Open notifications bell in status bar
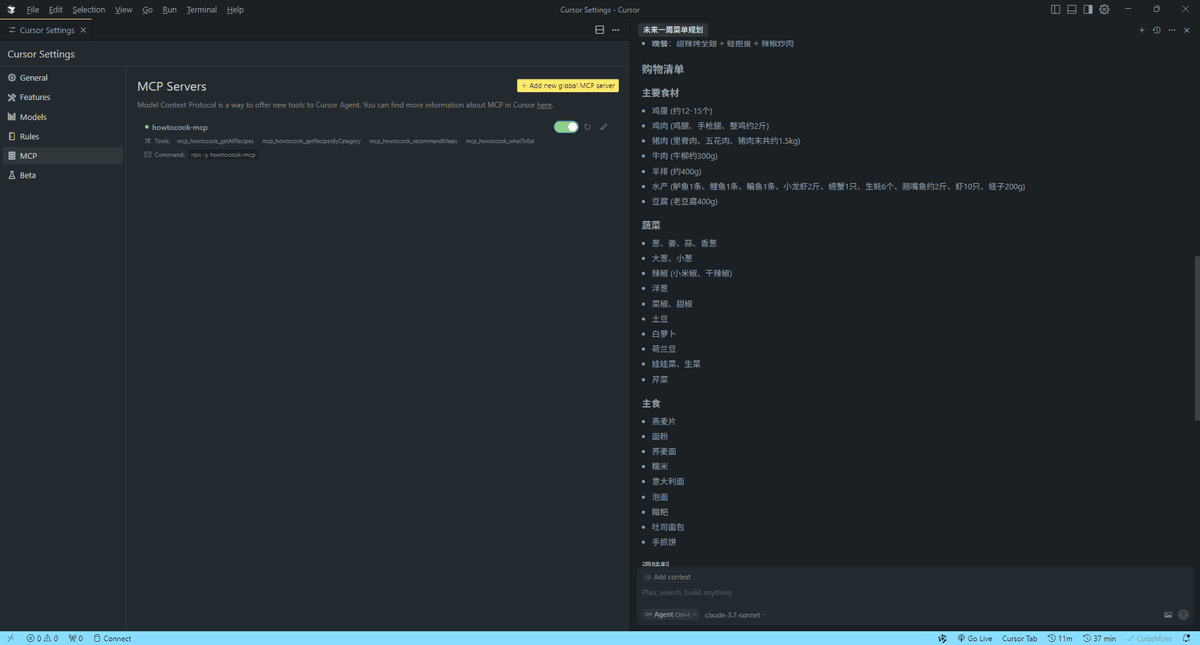Image resolution: width=1200 pixels, height=645 pixels. pyautogui.click(x=1186, y=638)
